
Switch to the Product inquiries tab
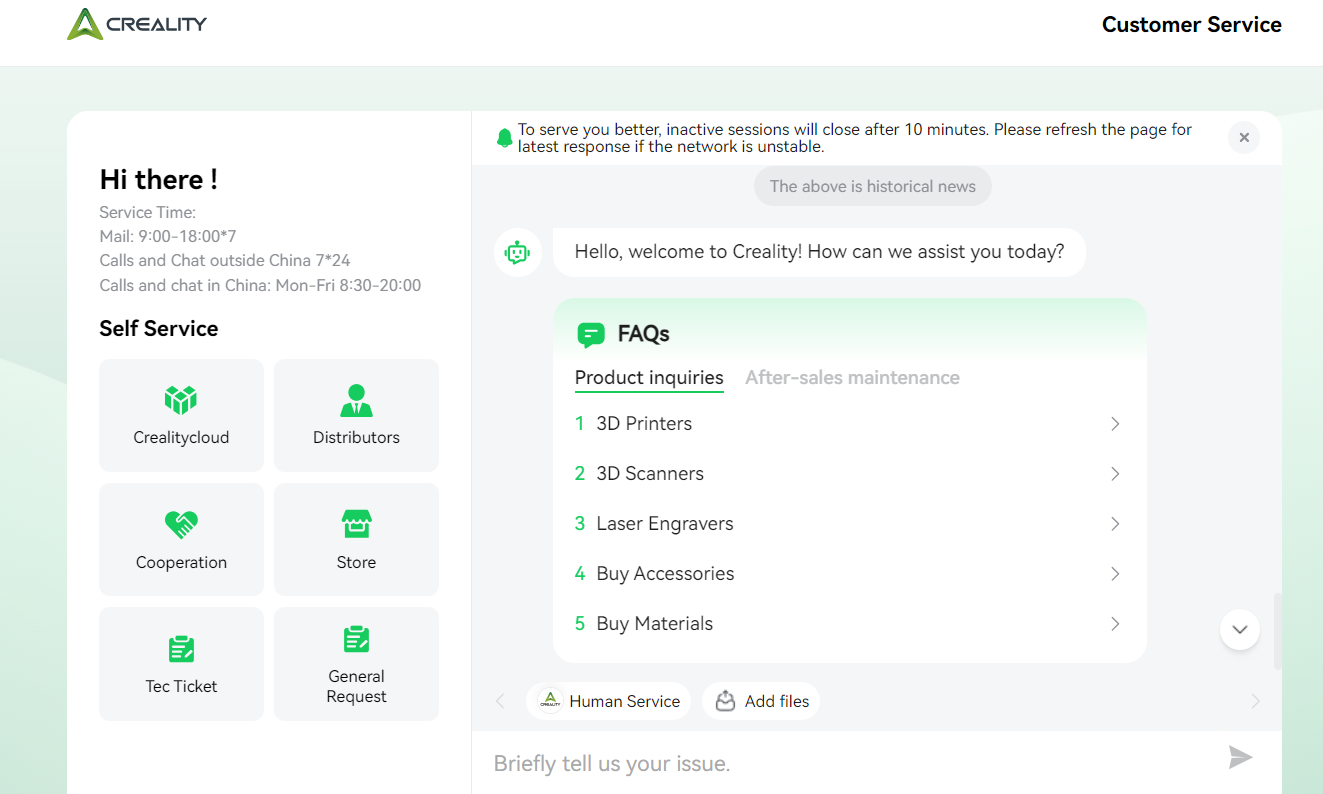pyautogui.click(x=649, y=378)
